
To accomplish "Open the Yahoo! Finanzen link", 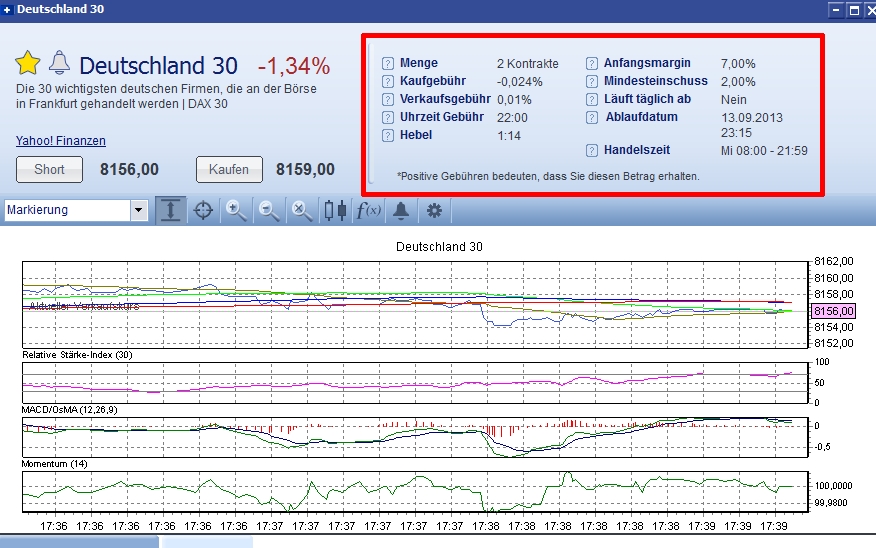I will 60,141.
